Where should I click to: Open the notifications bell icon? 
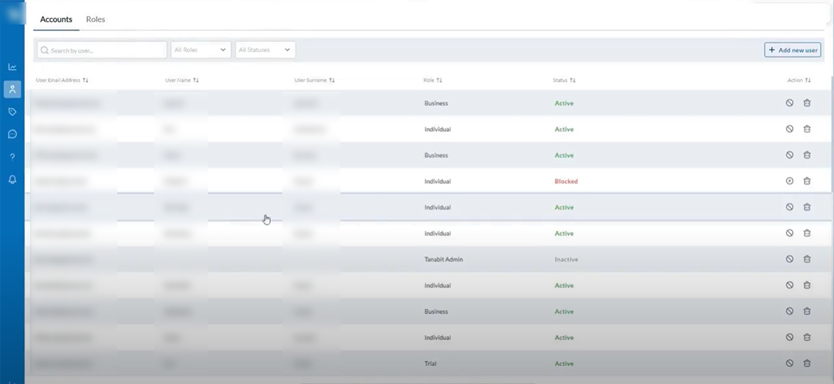[12, 180]
